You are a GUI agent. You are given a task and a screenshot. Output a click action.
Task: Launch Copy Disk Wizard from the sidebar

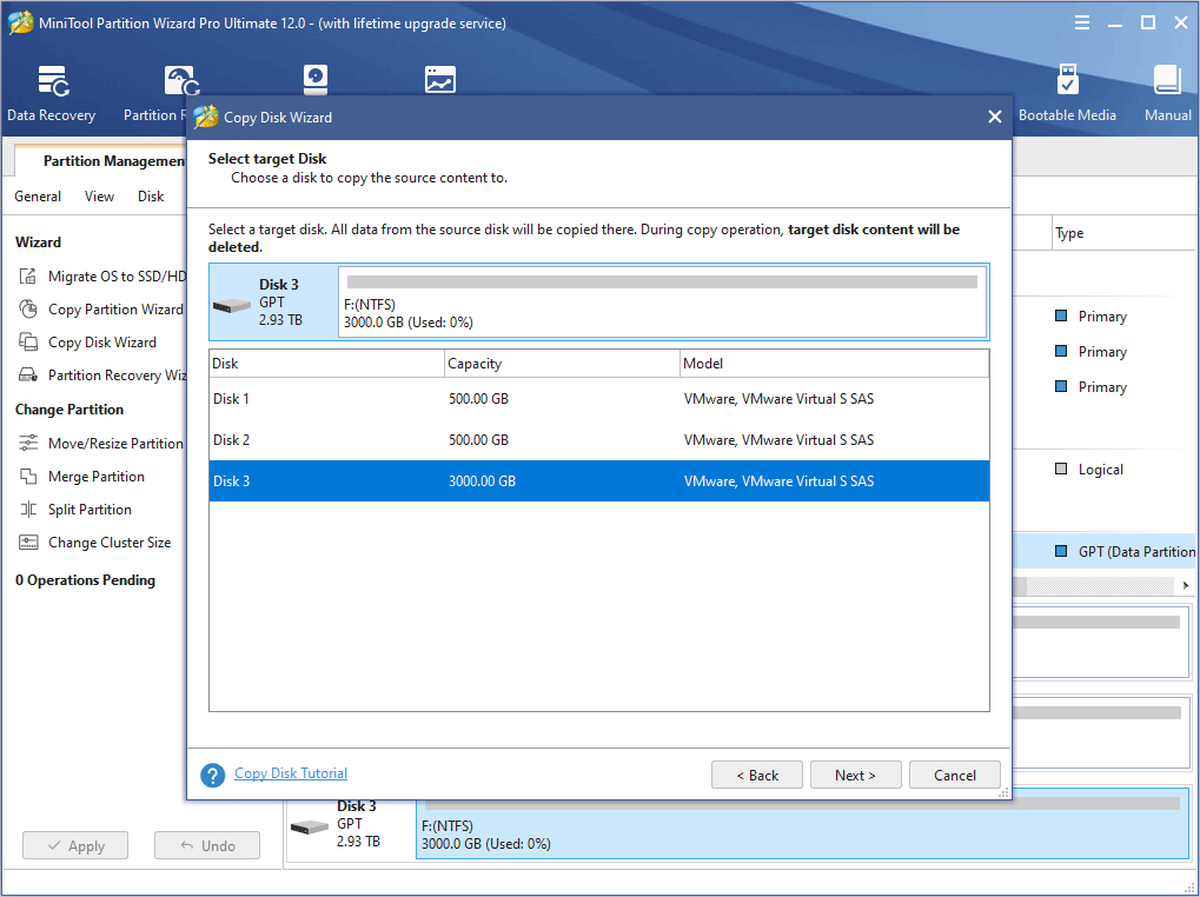pos(102,342)
